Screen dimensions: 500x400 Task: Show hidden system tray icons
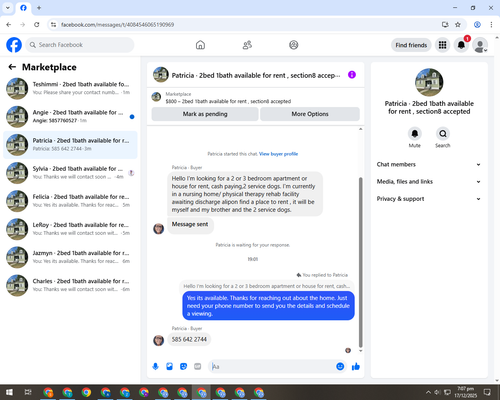428,392
